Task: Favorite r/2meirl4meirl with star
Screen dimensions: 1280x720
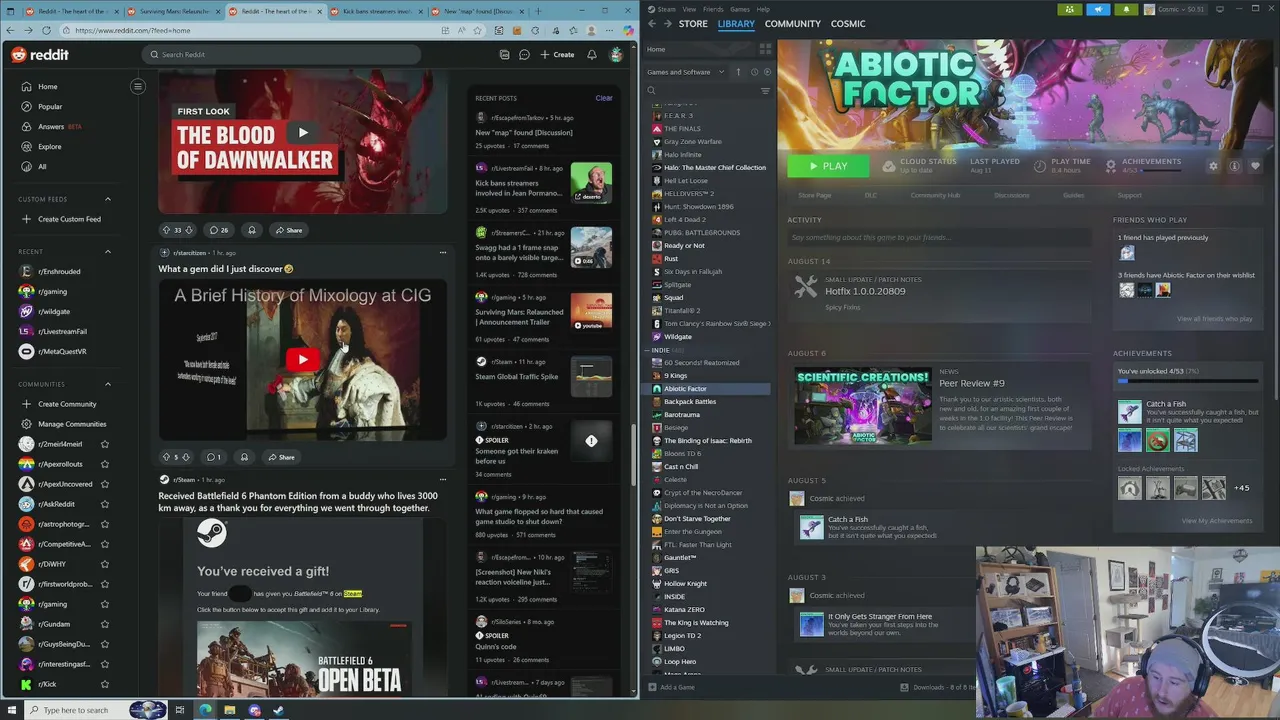Action: (105, 444)
